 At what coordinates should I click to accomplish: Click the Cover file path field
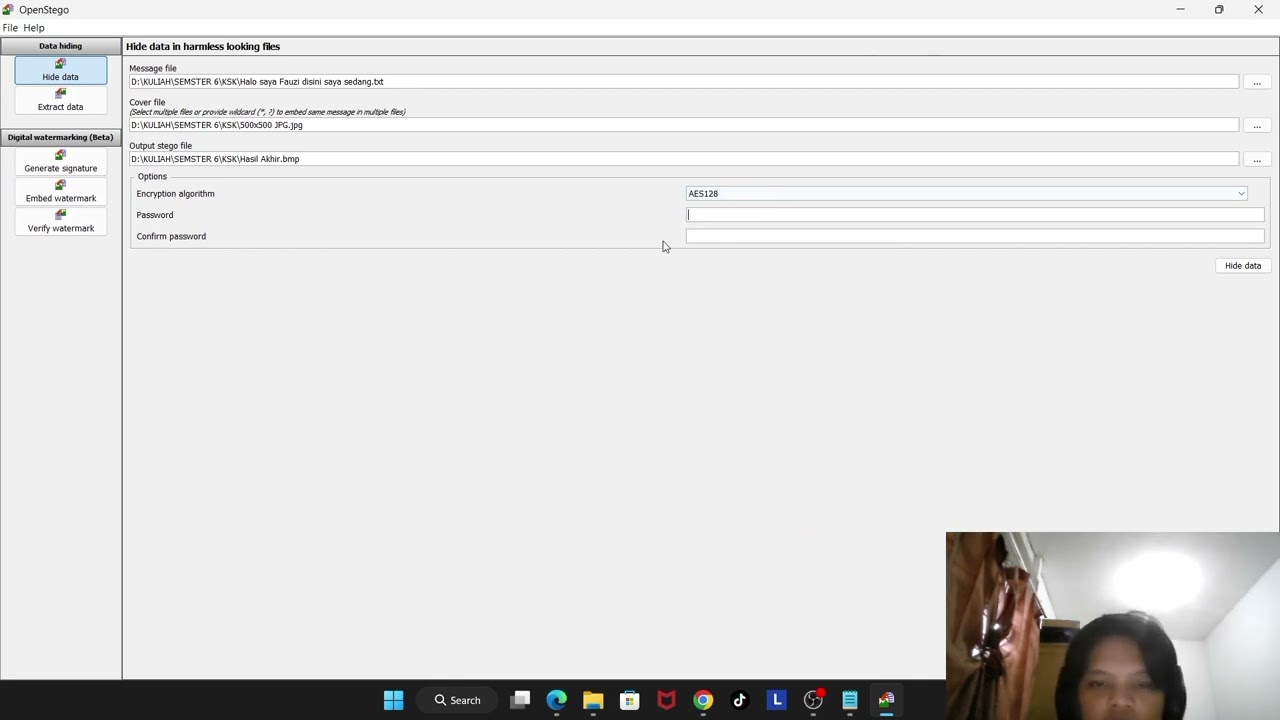pyautogui.click(x=684, y=125)
